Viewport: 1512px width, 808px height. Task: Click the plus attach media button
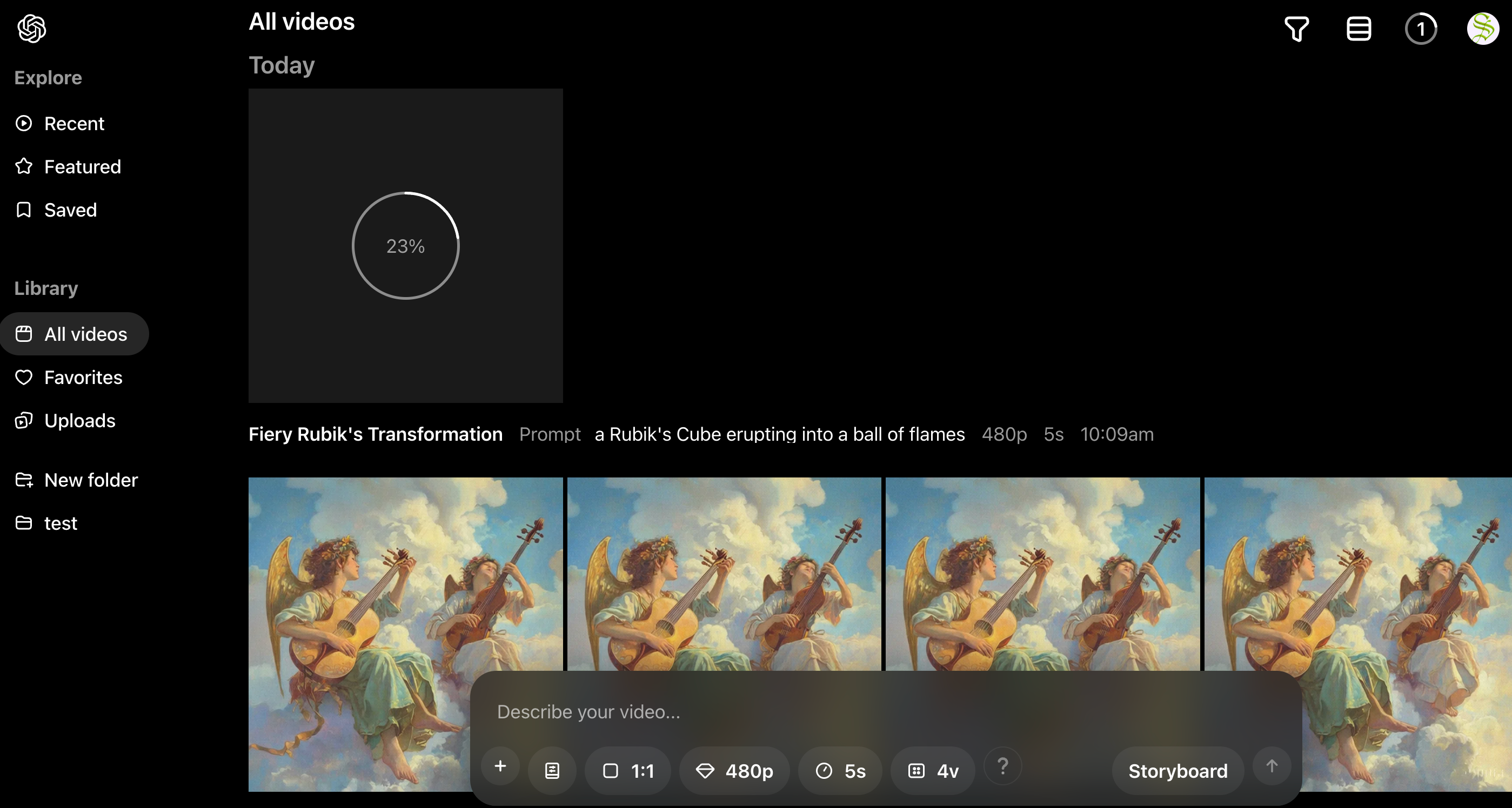[x=500, y=766]
